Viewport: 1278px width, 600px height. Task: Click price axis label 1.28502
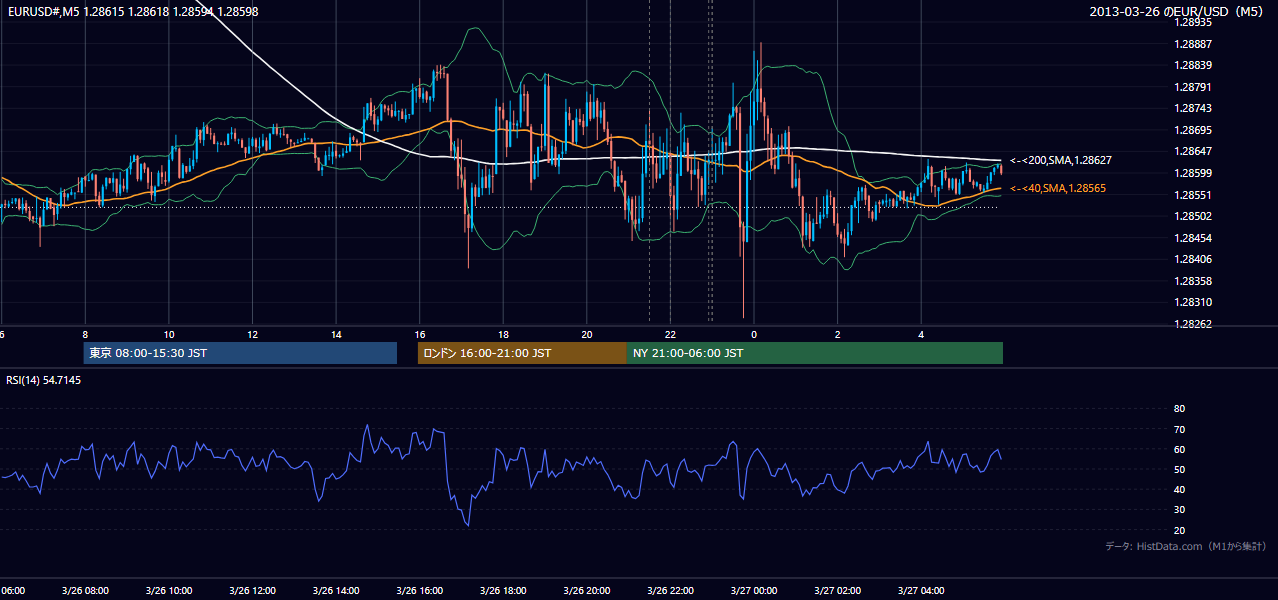(1192, 216)
